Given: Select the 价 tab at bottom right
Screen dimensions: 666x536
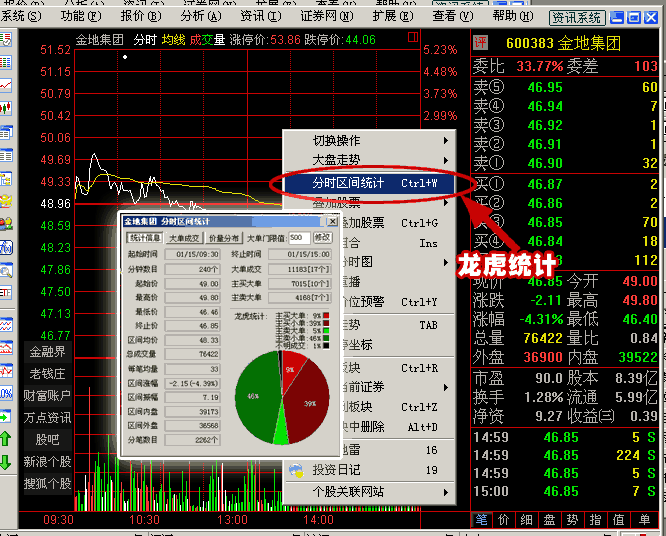Looking at the screenshot, I should tap(504, 519).
